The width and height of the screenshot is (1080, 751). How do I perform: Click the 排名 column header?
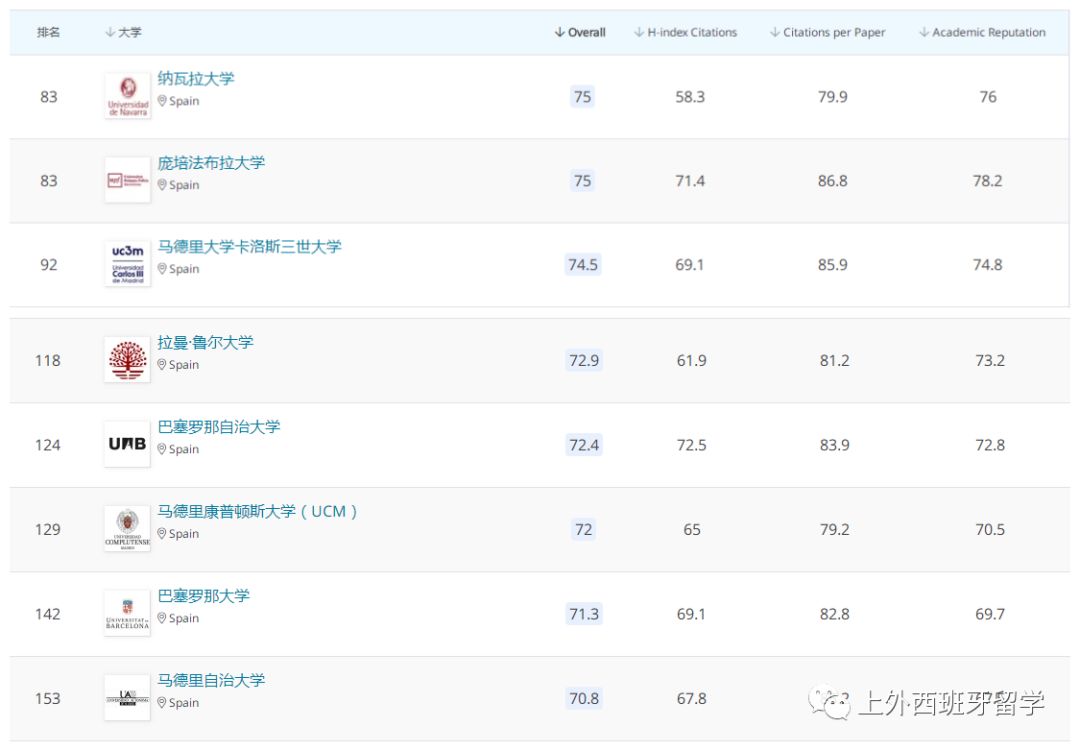(48, 33)
